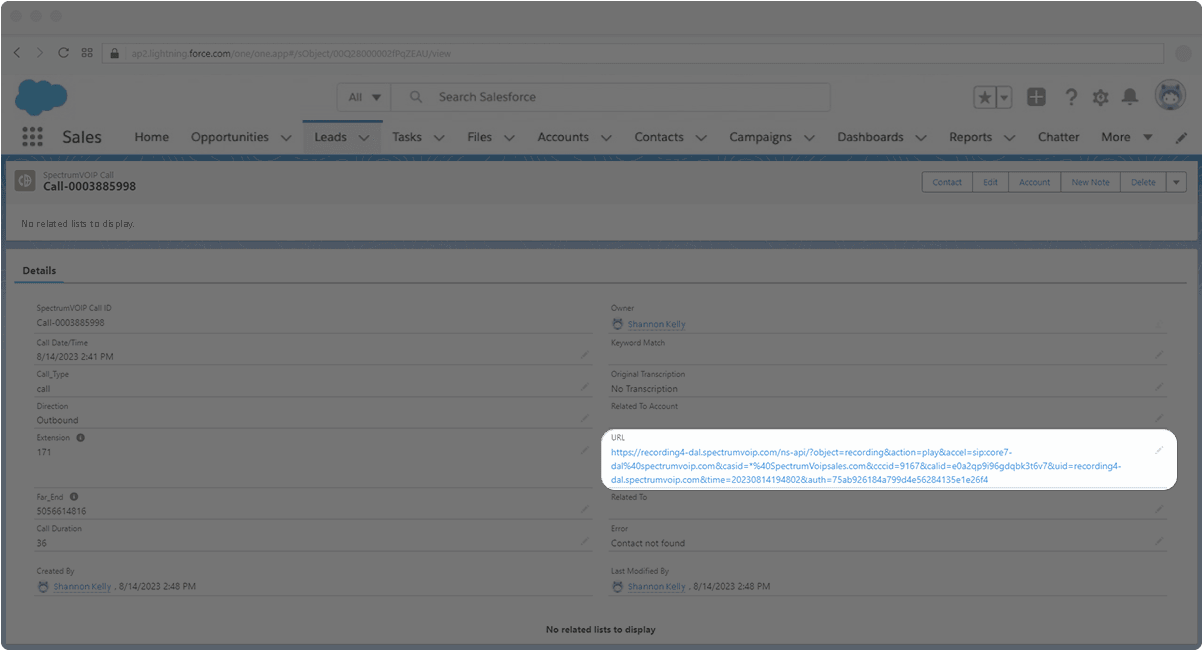The width and height of the screenshot is (1203, 651).
Task: Select the Details tab
Action: click(x=39, y=270)
